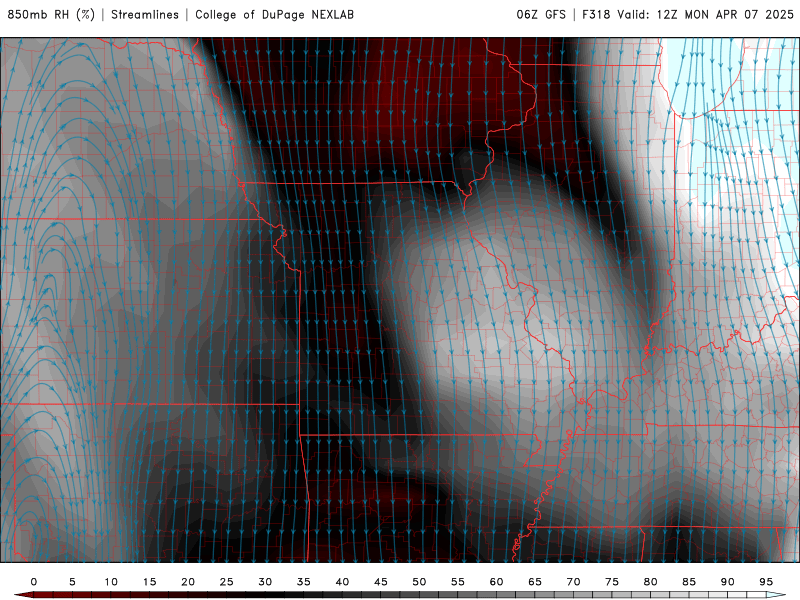Click the 40 value on the color scale
Image resolution: width=800 pixels, height=600 pixels.
point(342,582)
